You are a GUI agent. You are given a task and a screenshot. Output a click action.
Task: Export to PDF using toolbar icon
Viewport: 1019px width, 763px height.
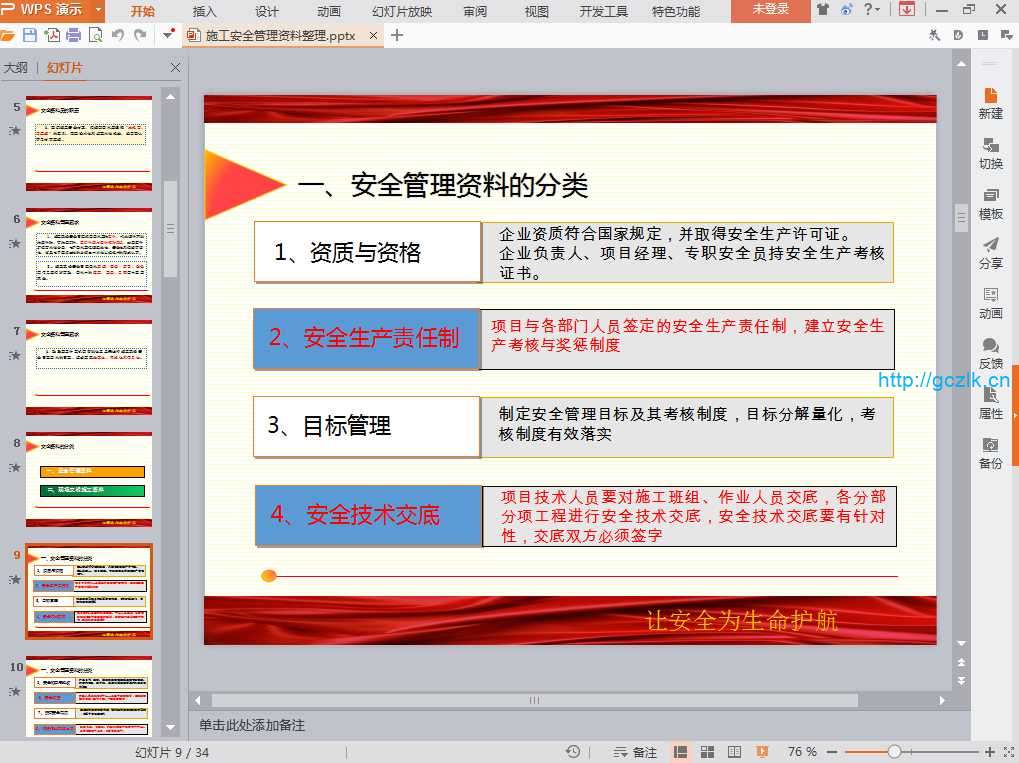[x=52, y=35]
